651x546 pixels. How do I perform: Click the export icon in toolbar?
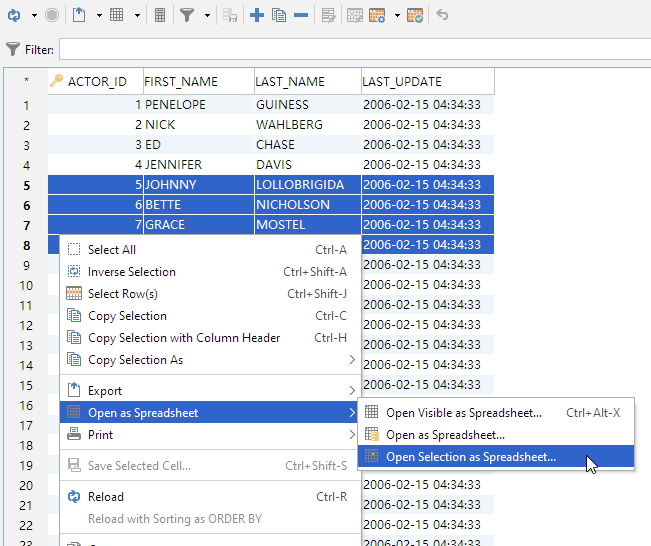[80, 15]
